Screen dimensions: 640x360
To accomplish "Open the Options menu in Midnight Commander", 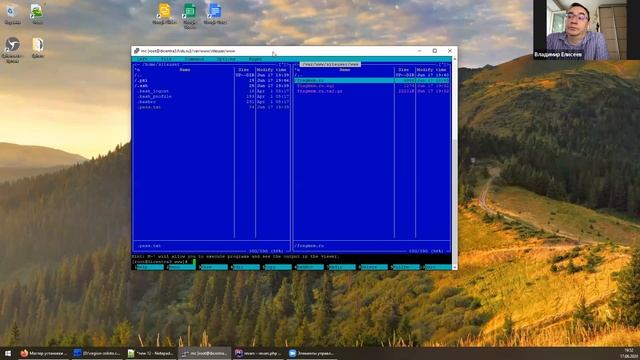I will (226, 59).
